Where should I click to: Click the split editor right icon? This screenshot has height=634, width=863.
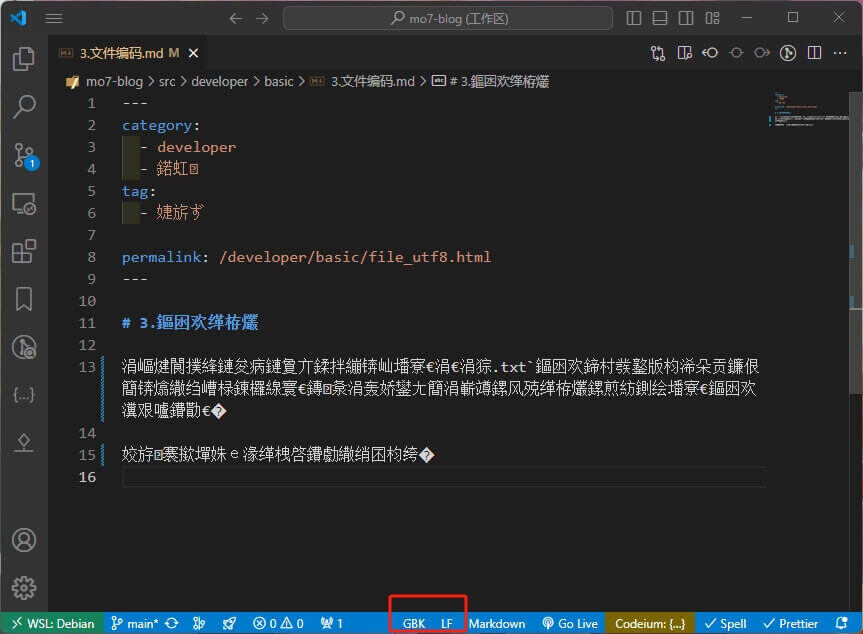coord(814,53)
